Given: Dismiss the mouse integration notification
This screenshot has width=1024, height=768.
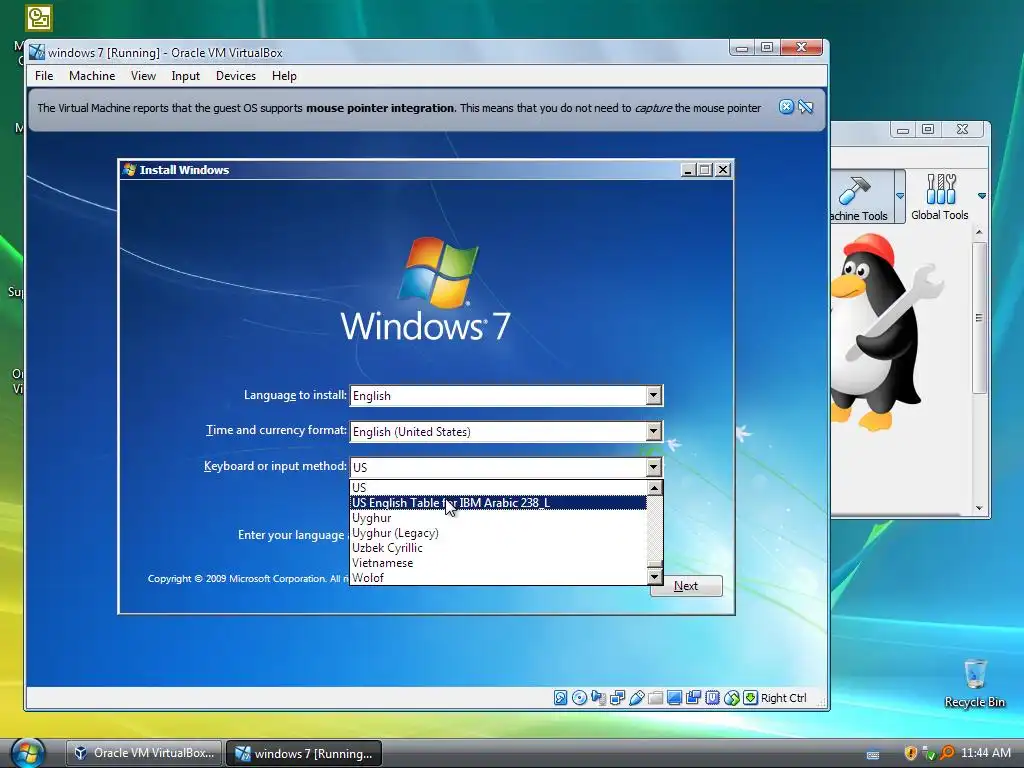Looking at the screenshot, I should pyautogui.click(x=786, y=107).
